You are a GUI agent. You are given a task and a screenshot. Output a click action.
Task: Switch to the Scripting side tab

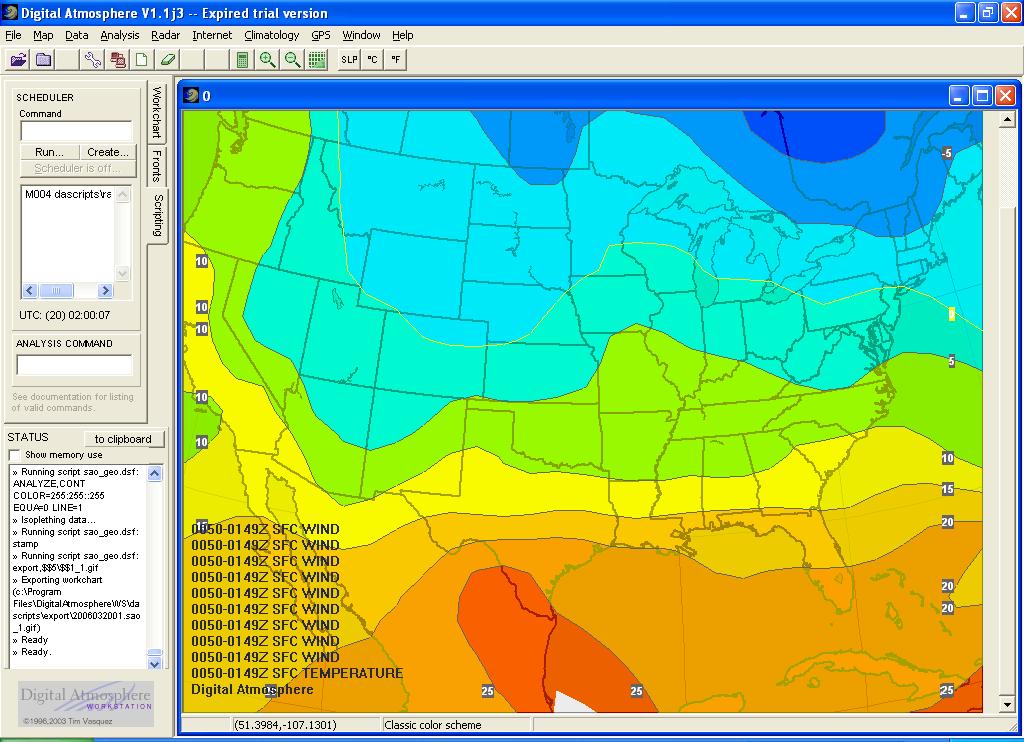point(158,216)
